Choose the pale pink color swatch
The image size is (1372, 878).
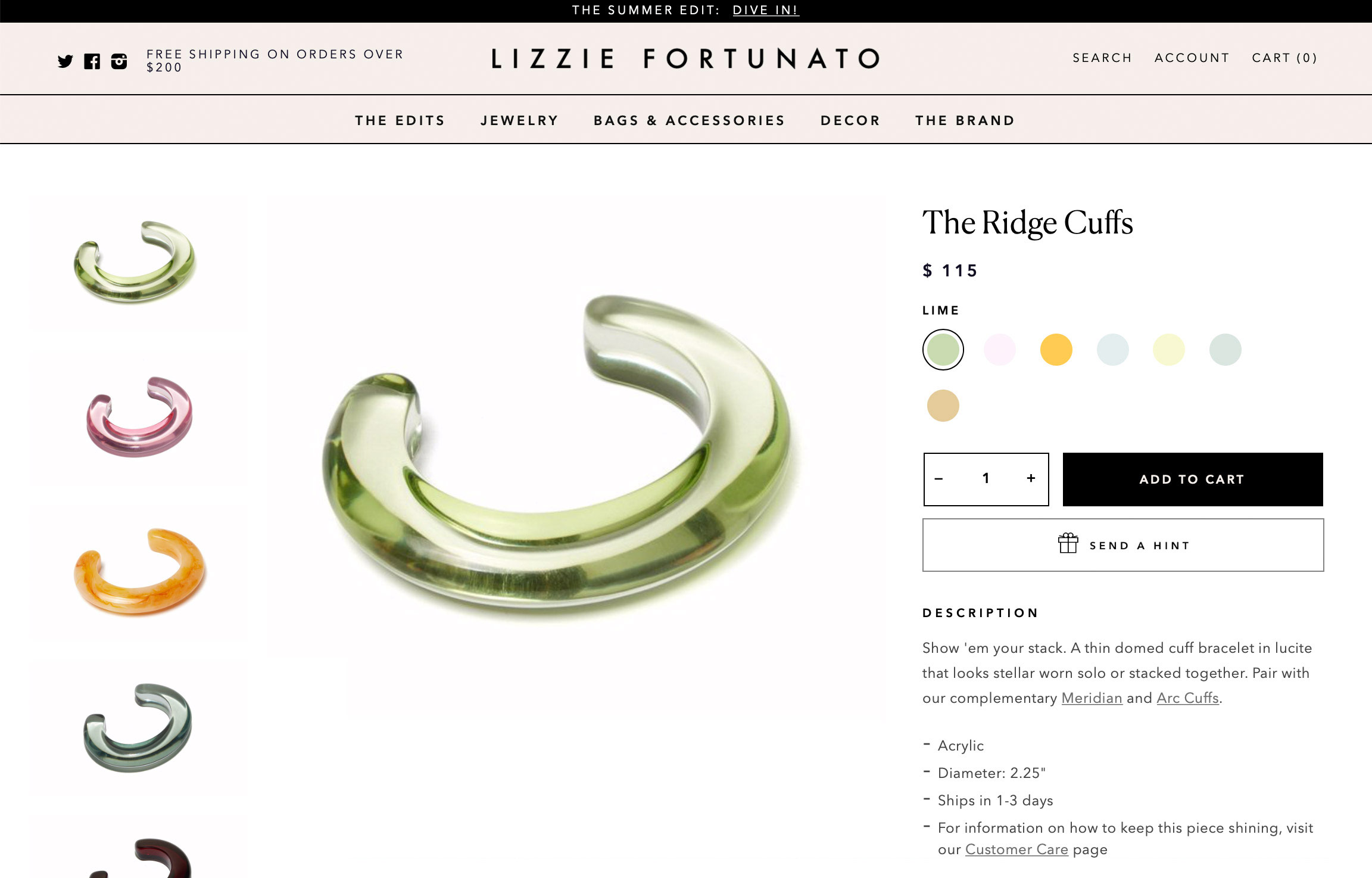click(x=999, y=350)
